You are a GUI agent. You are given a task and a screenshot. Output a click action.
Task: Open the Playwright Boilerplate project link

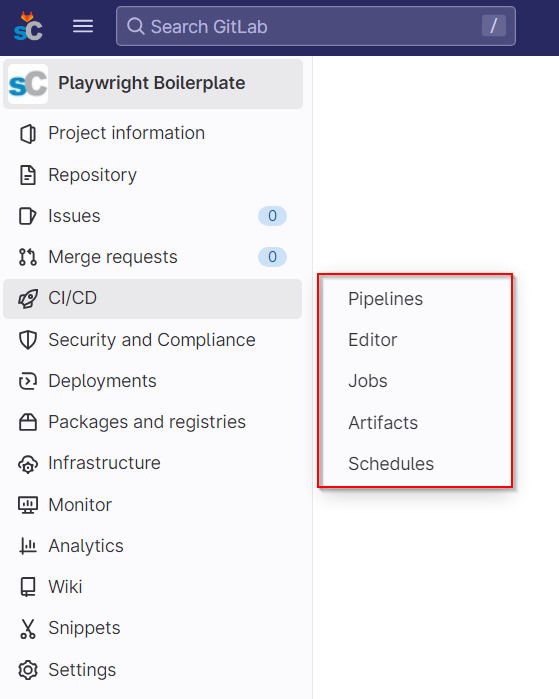tap(153, 84)
